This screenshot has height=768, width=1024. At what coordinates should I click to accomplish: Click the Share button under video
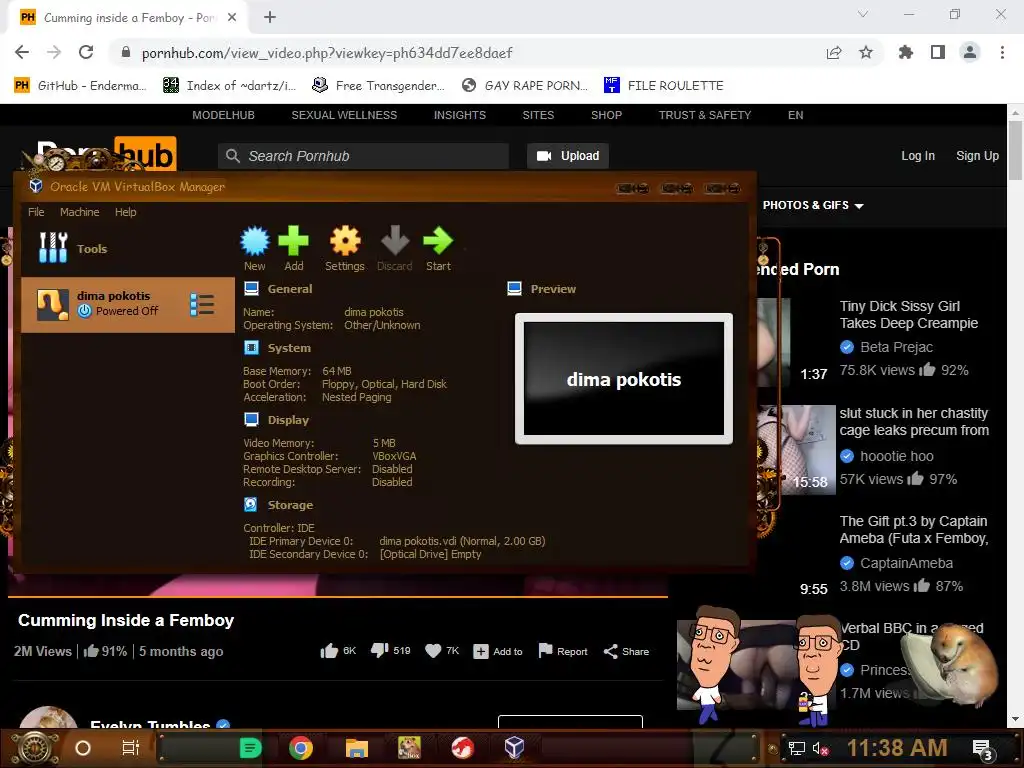pos(626,651)
